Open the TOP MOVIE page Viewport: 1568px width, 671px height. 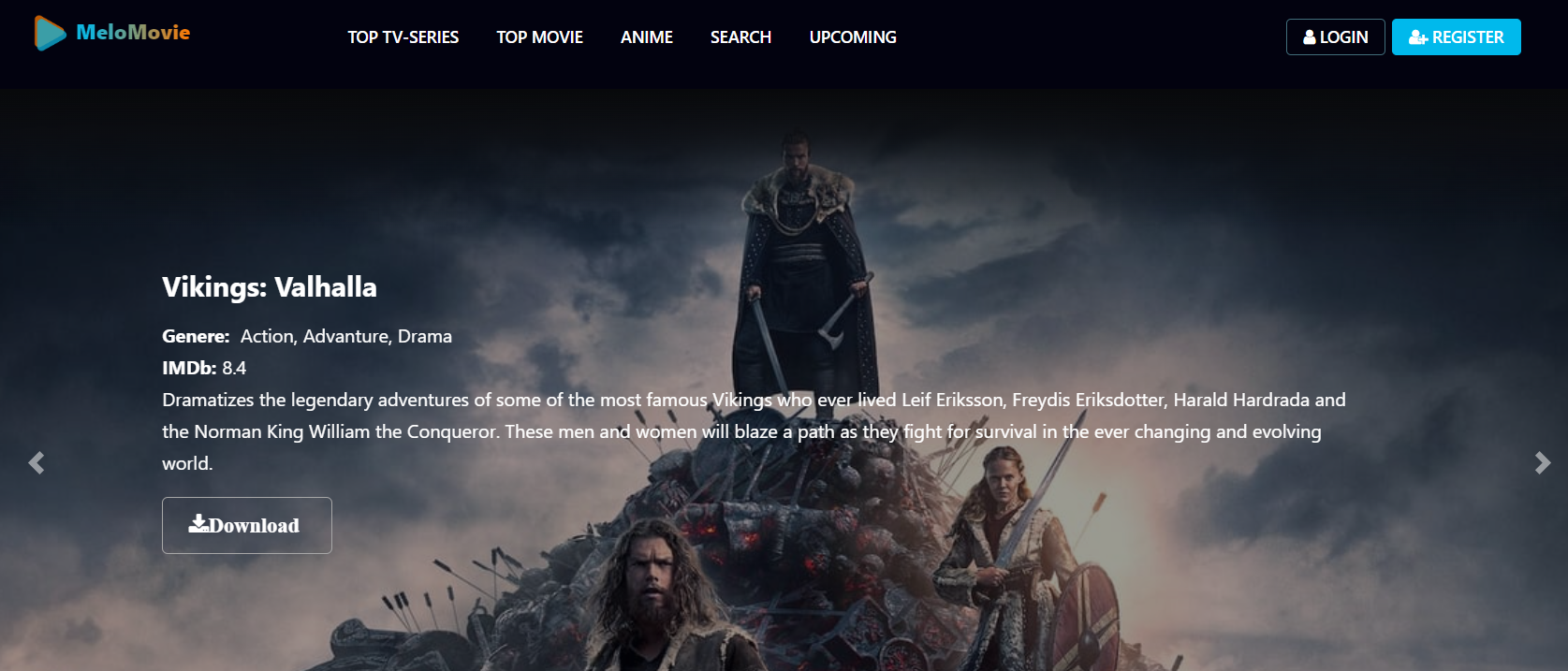[x=539, y=37]
